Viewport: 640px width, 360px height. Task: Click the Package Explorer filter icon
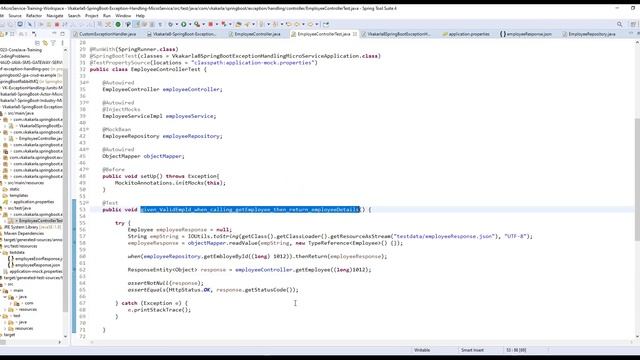pyautogui.click(x=53, y=42)
